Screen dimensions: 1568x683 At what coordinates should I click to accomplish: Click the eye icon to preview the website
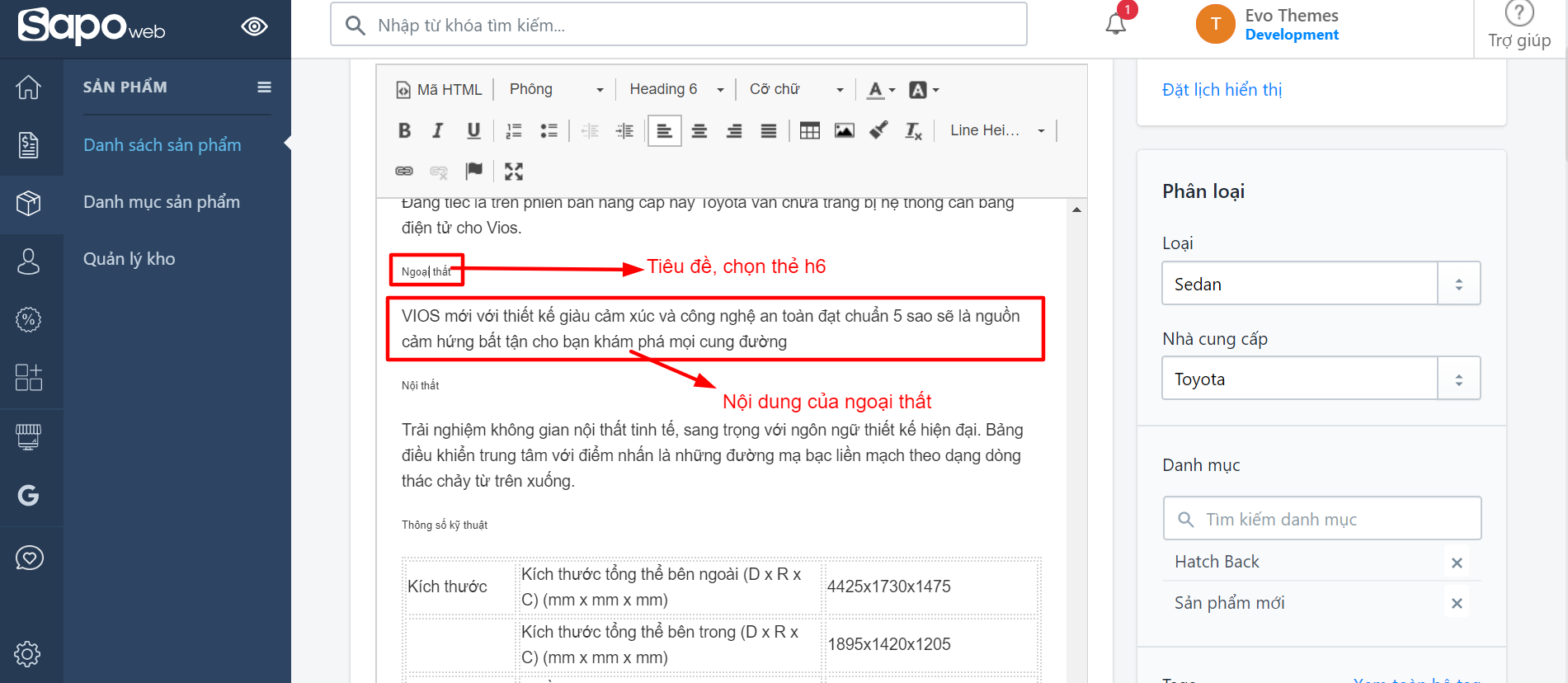pyautogui.click(x=254, y=26)
